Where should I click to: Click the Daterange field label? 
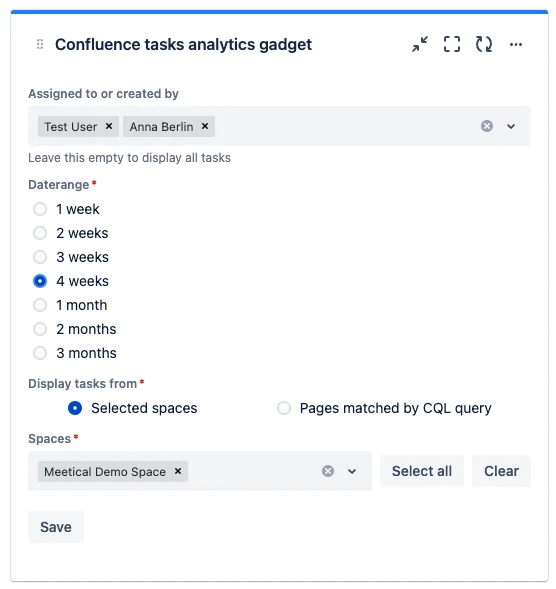(59, 185)
